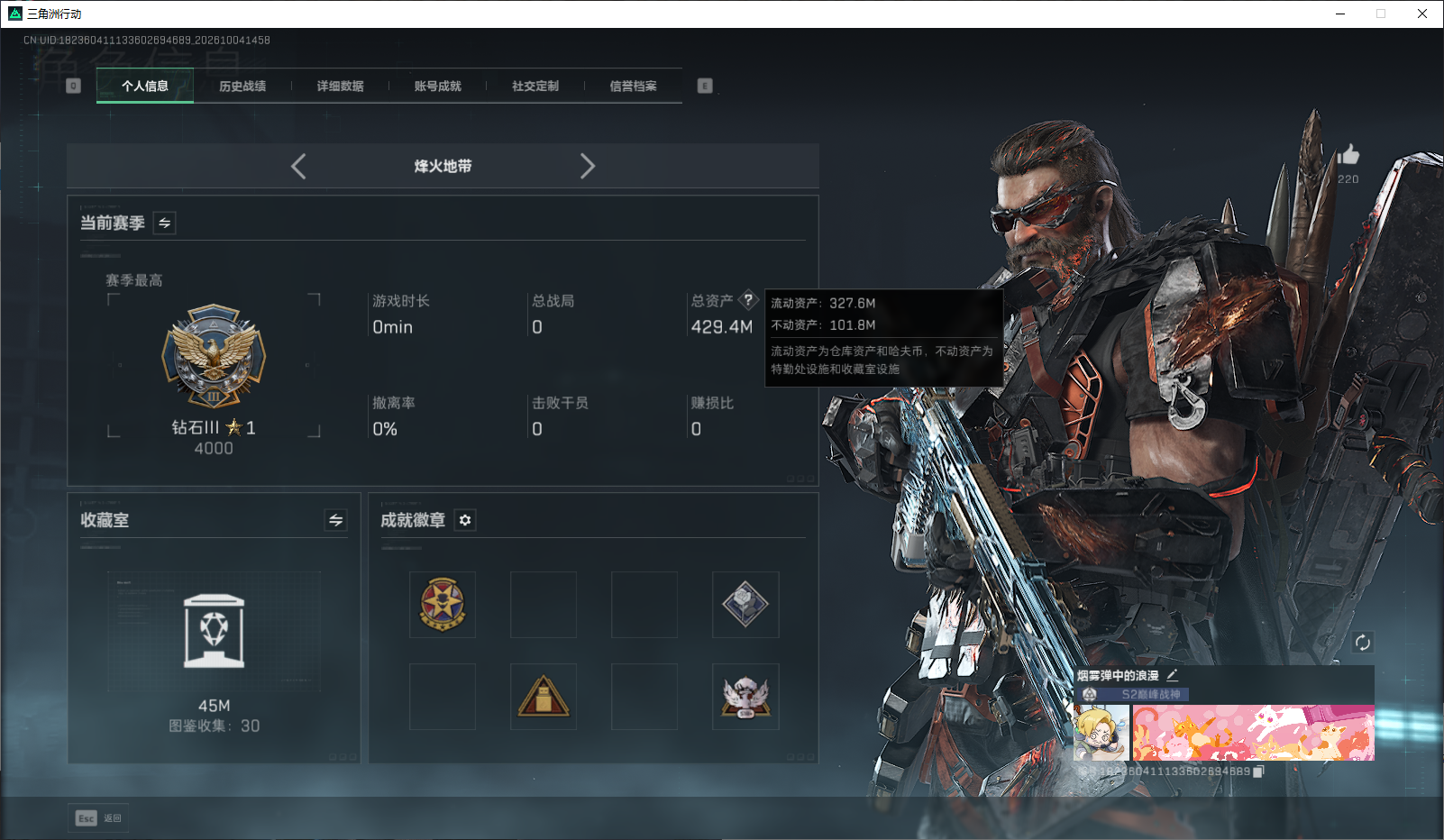Click the red star medal badge
Screen dimensions: 1444x840
[443, 604]
